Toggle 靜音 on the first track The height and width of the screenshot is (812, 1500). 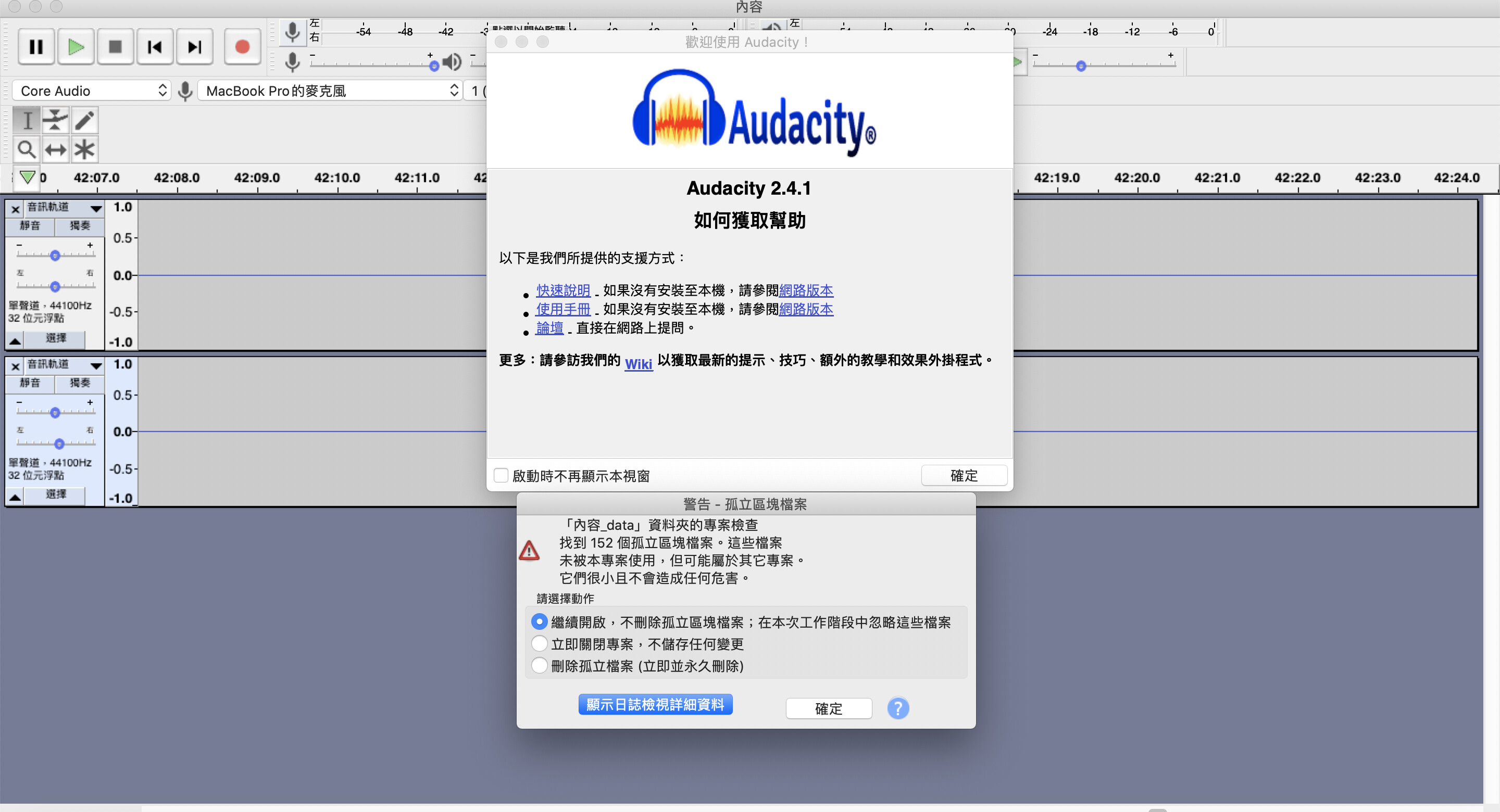tap(30, 226)
